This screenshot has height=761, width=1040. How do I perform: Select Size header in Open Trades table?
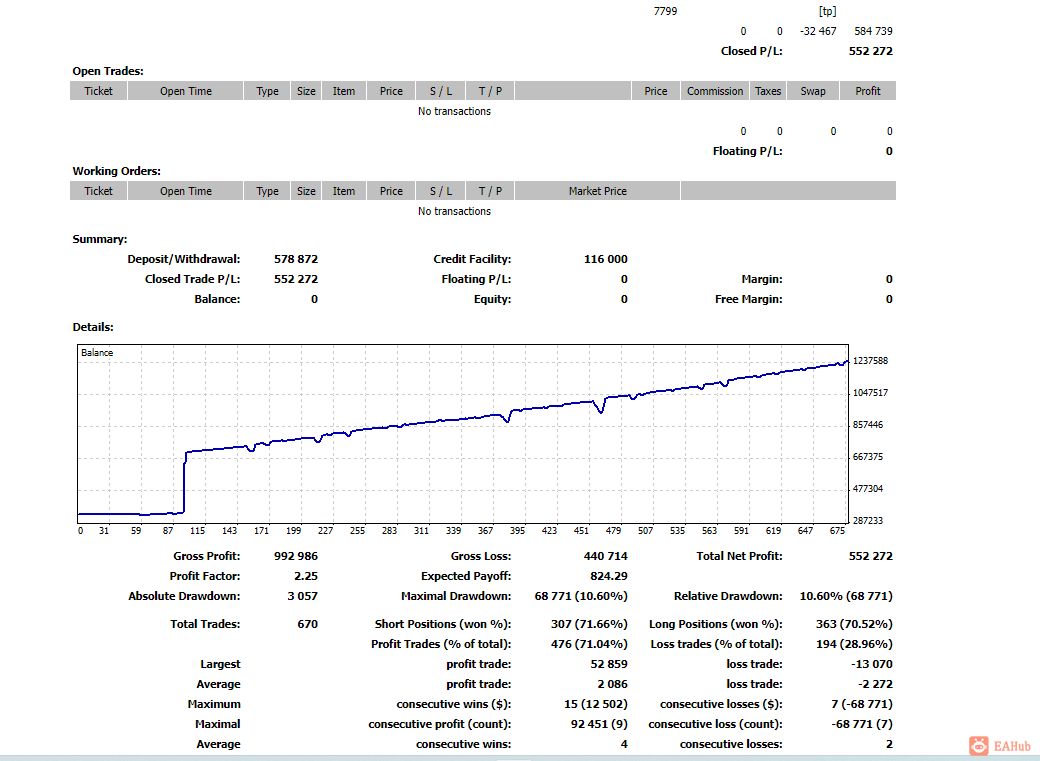(306, 91)
